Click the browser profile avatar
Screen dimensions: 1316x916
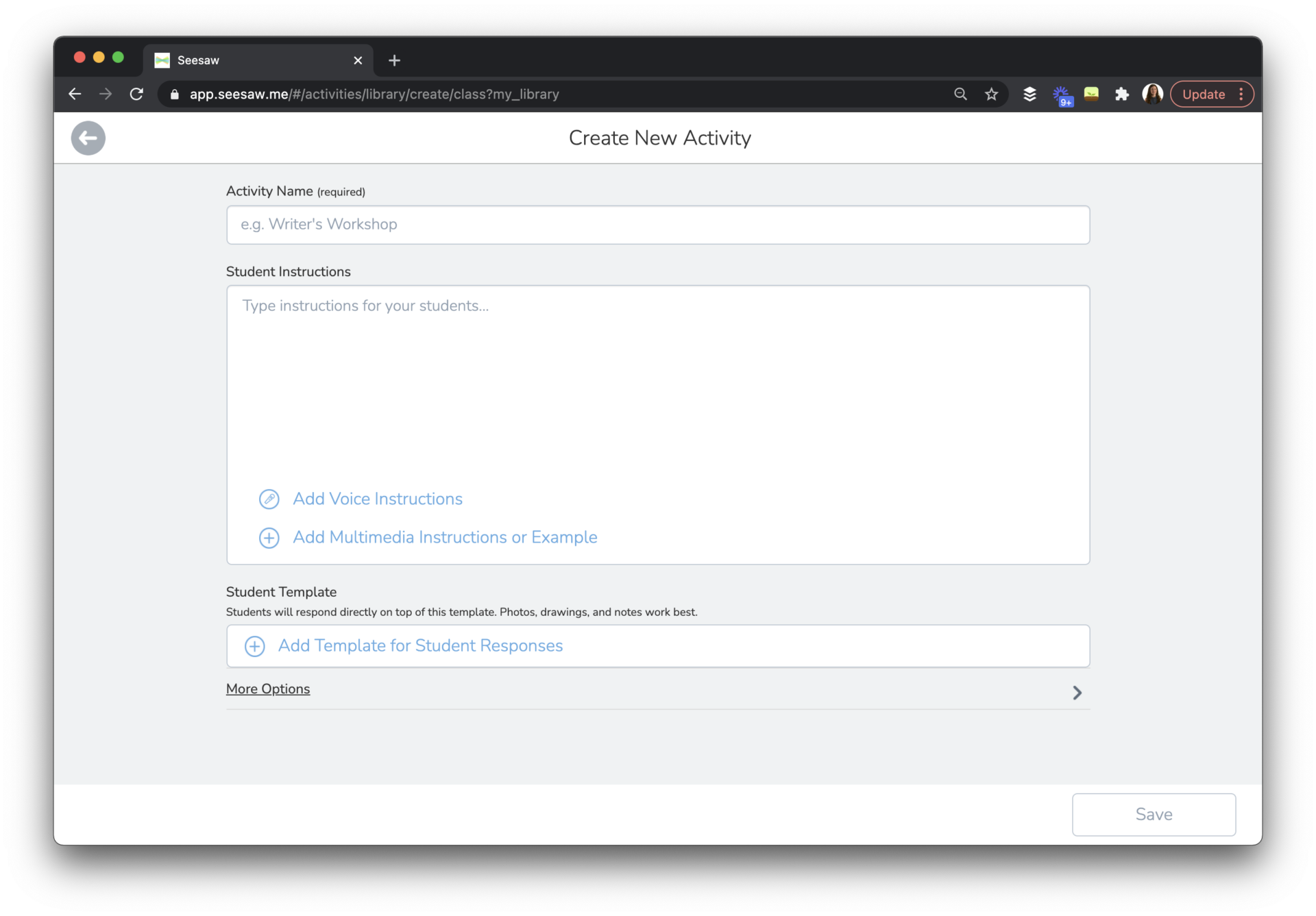pyautogui.click(x=1153, y=94)
